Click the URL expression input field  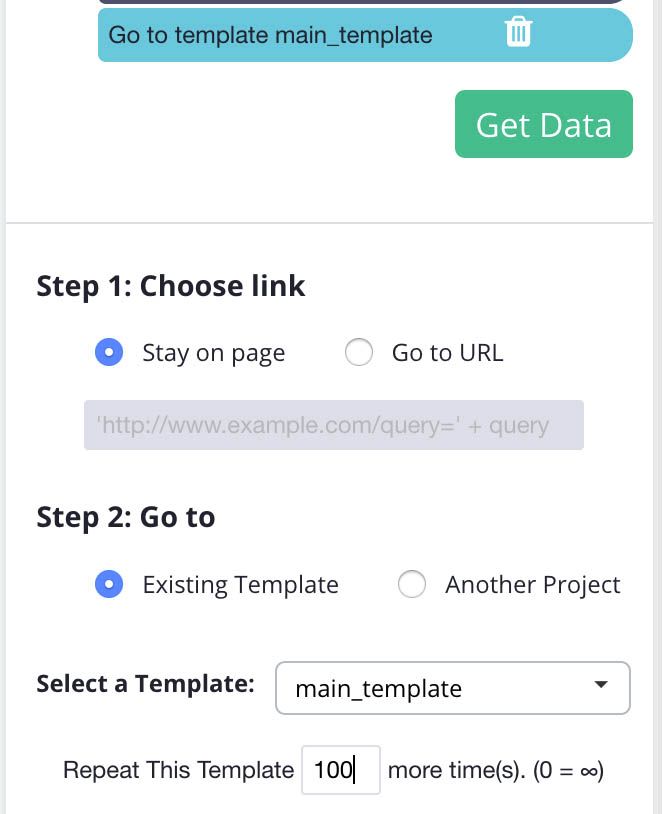point(334,425)
